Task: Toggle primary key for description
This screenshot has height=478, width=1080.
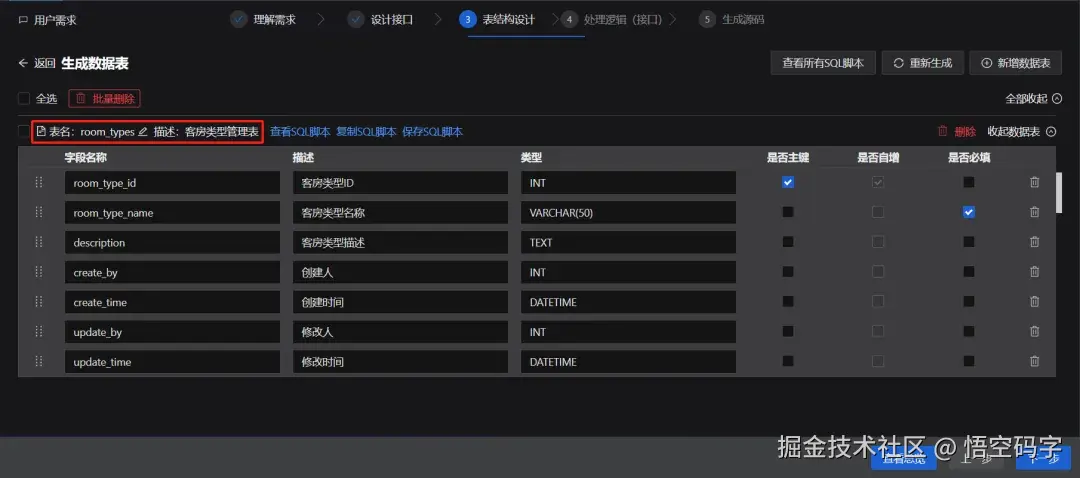Action: pyautogui.click(x=788, y=242)
